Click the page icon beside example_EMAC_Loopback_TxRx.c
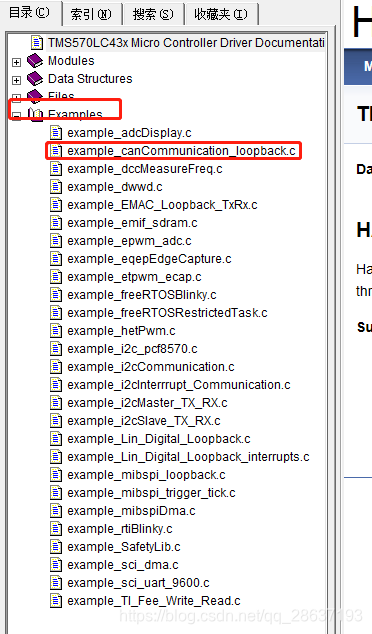This screenshot has height=634, width=372. 56,205
